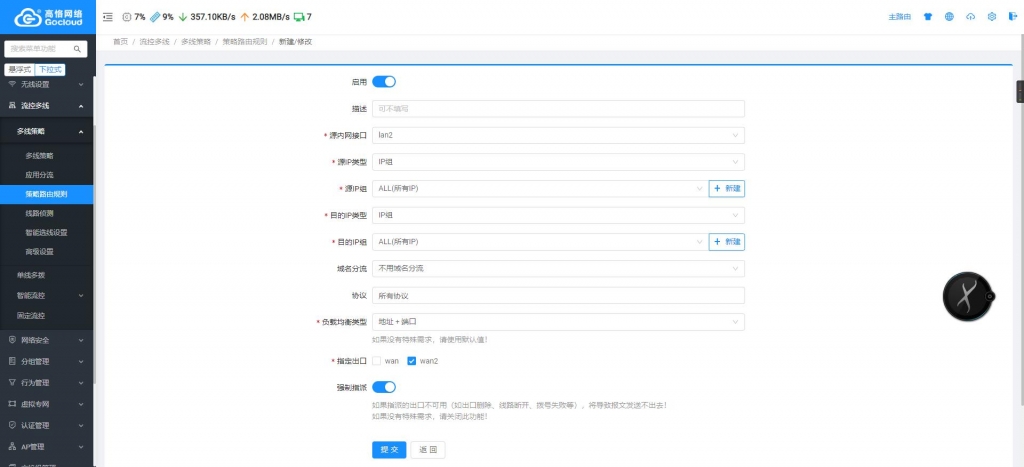Click the logout door icon
Image resolution: width=1024 pixels, height=467 pixels.
1011,17
